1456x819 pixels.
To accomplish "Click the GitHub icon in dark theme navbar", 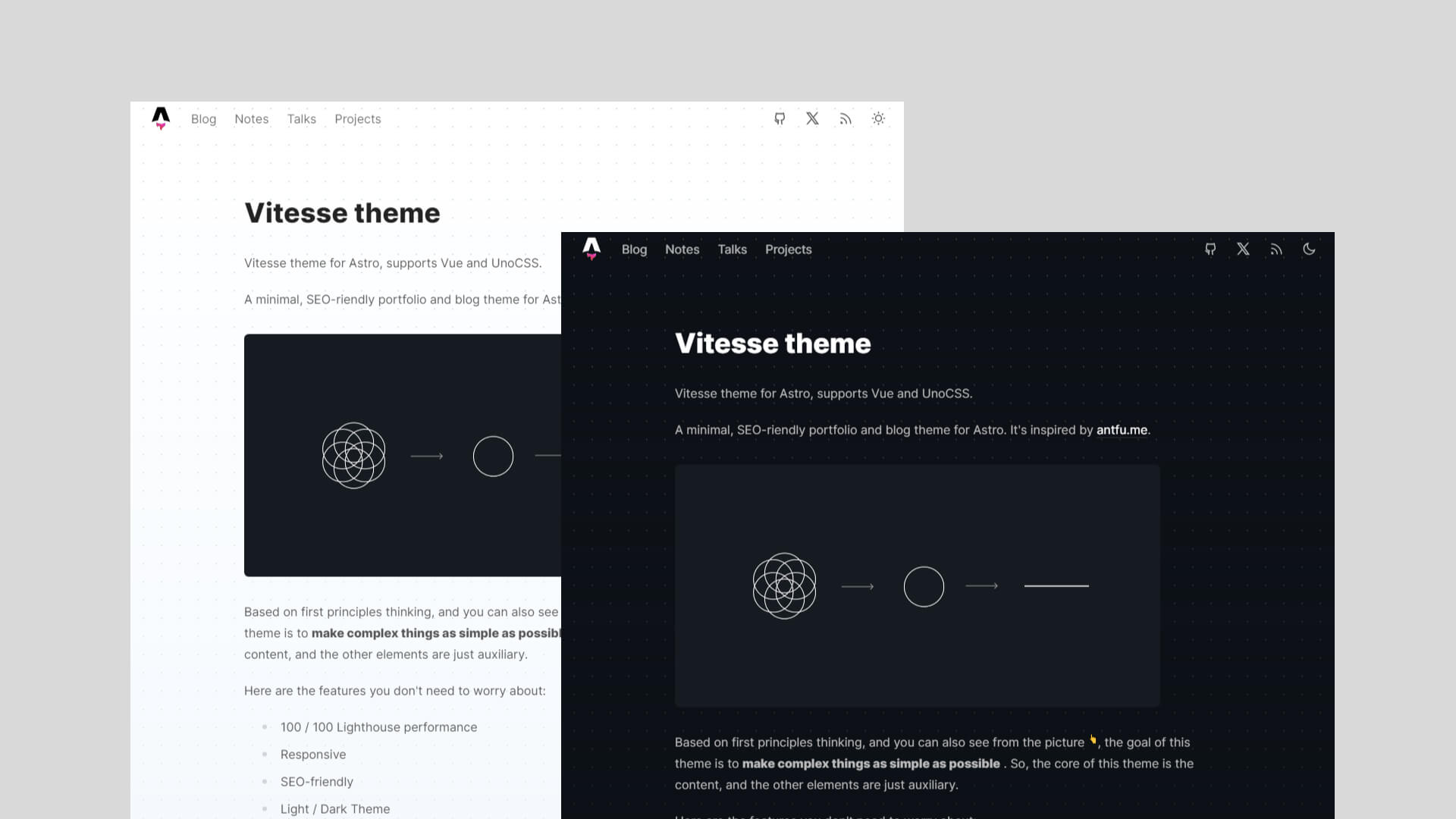I will point(1210,249).
